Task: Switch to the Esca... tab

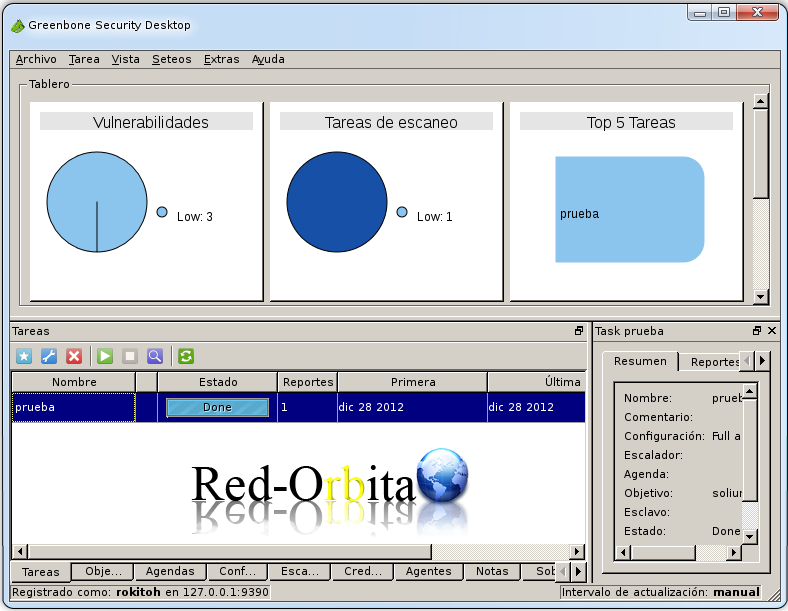Action: tap(300, 571)
